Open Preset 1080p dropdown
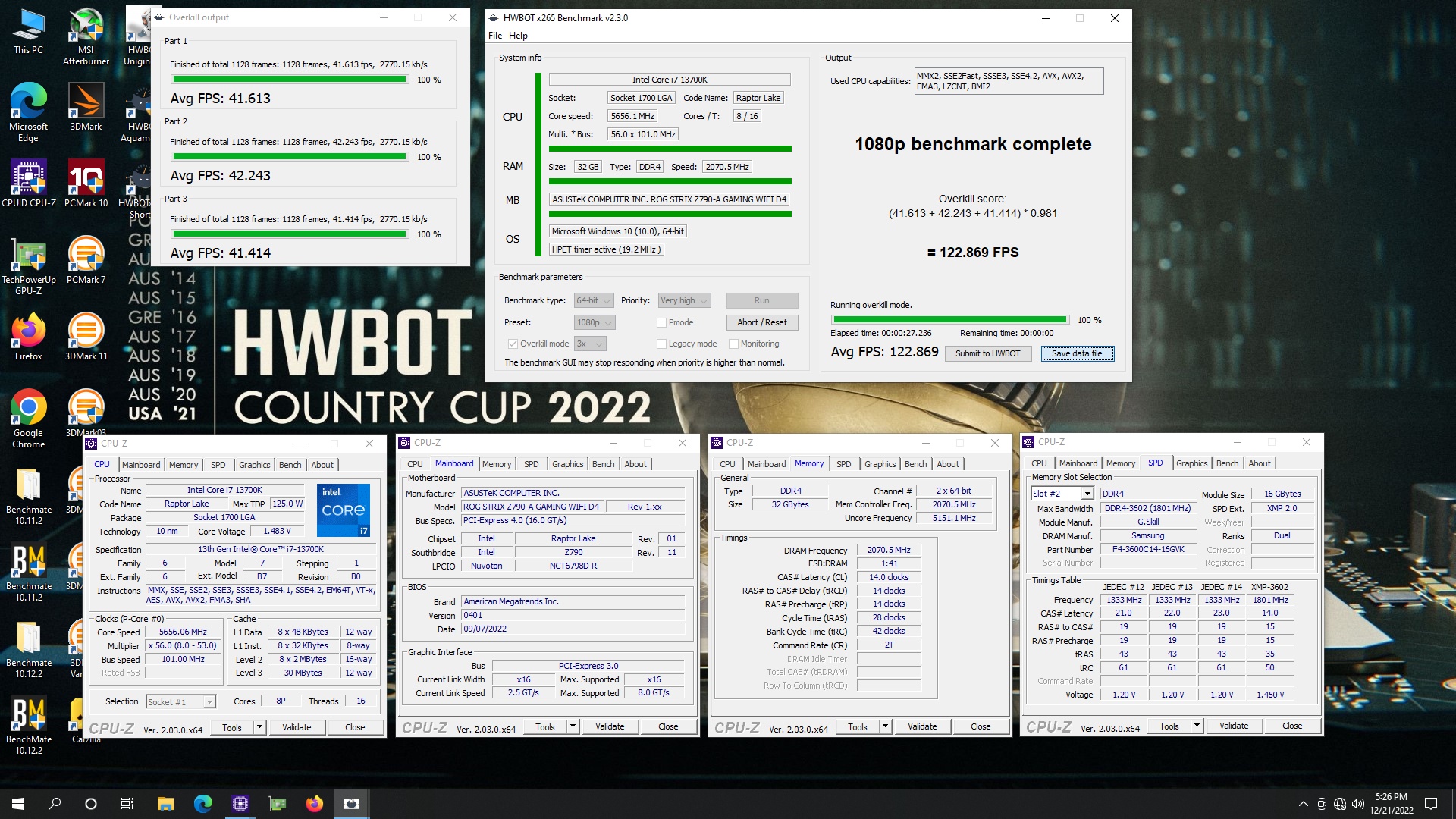The width and height of the screenshot is (1456, 819). (595, 322)
